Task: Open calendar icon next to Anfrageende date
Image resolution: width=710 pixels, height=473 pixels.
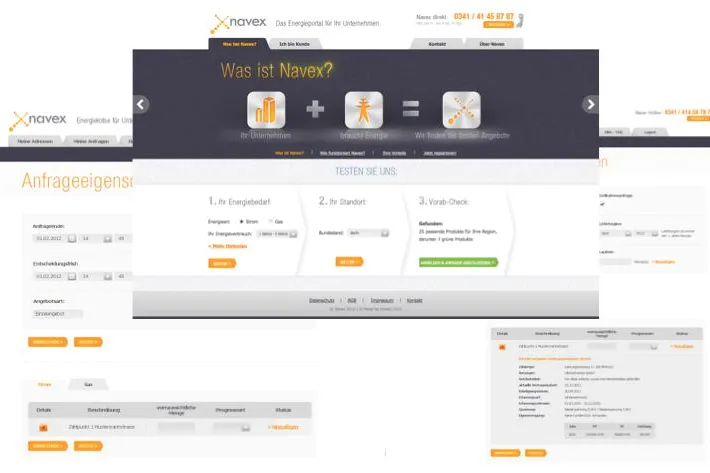Action: tap(72, 238)
